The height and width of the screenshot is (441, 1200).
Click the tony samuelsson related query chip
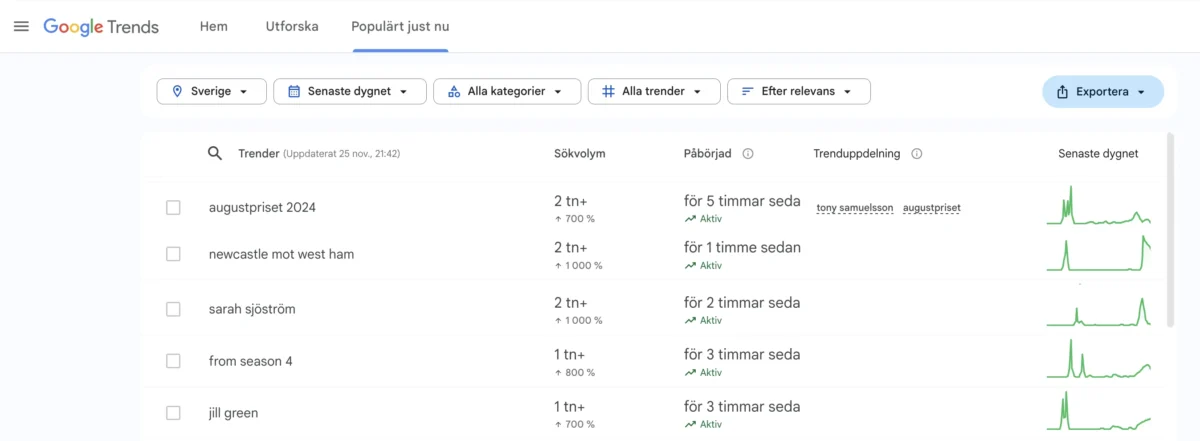855,208
